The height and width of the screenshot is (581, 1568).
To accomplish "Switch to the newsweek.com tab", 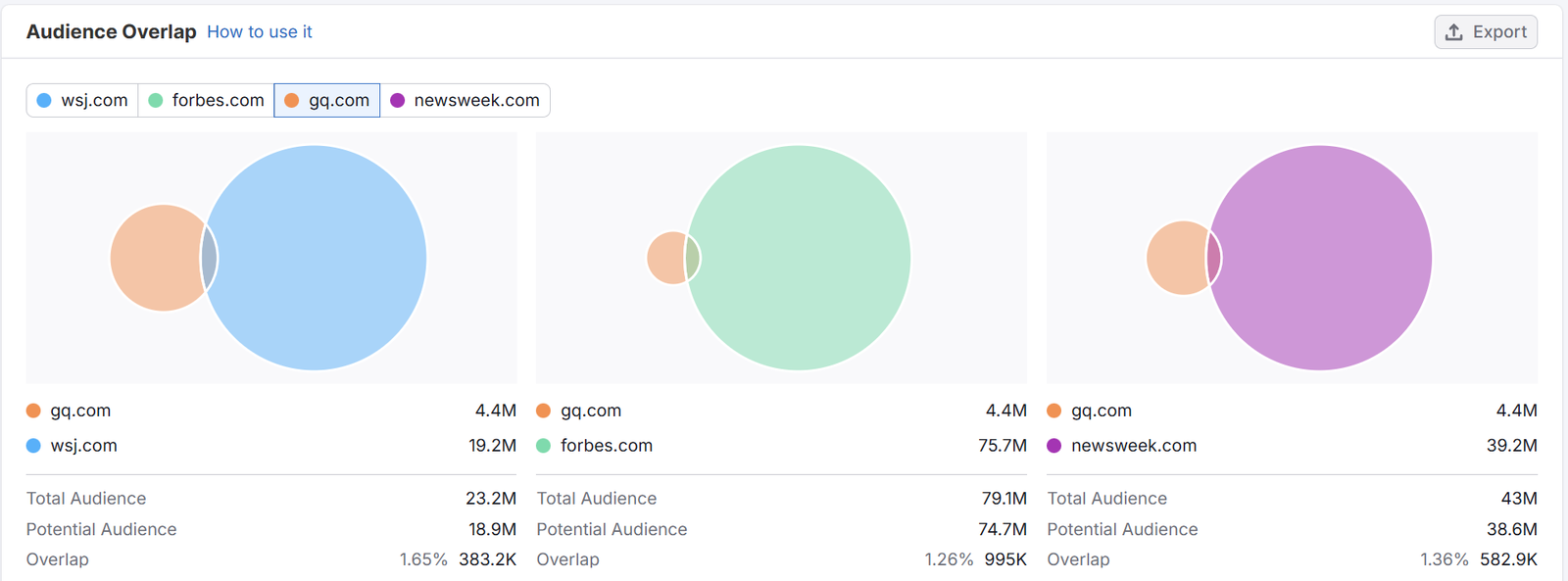I will click(x=465, y=100).
